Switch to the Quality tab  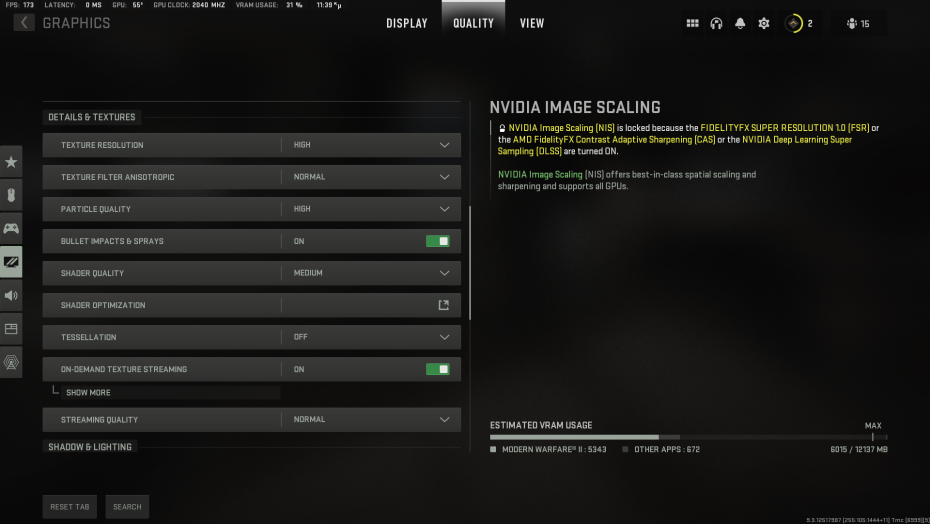(x=473, y=23)
